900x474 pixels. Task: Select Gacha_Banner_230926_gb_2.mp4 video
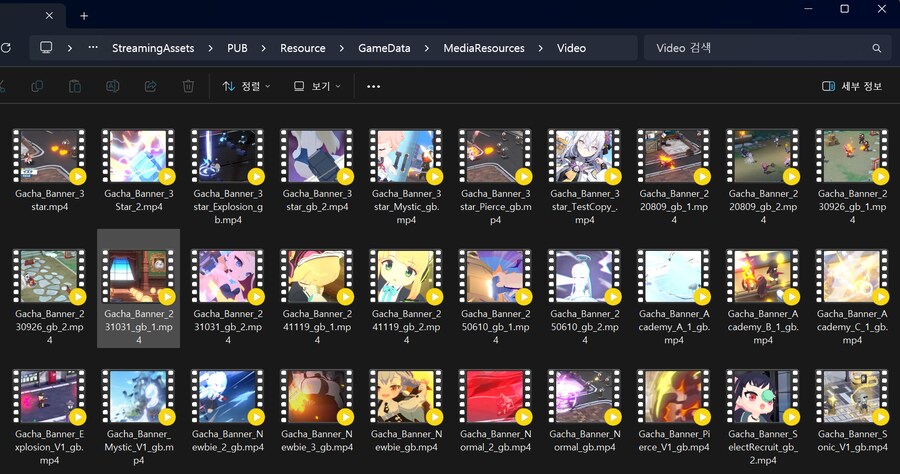[x=49, y=297]
